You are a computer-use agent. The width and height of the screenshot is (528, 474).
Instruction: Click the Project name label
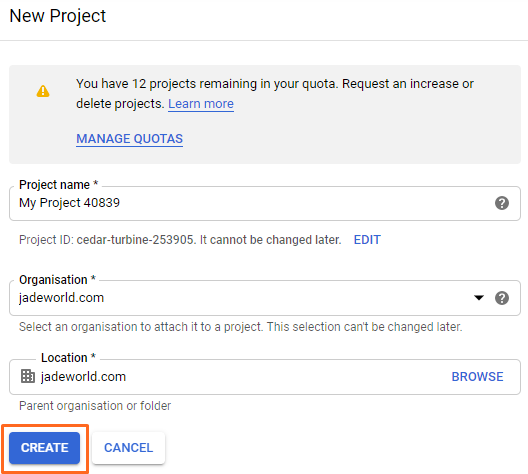point(58,184)
